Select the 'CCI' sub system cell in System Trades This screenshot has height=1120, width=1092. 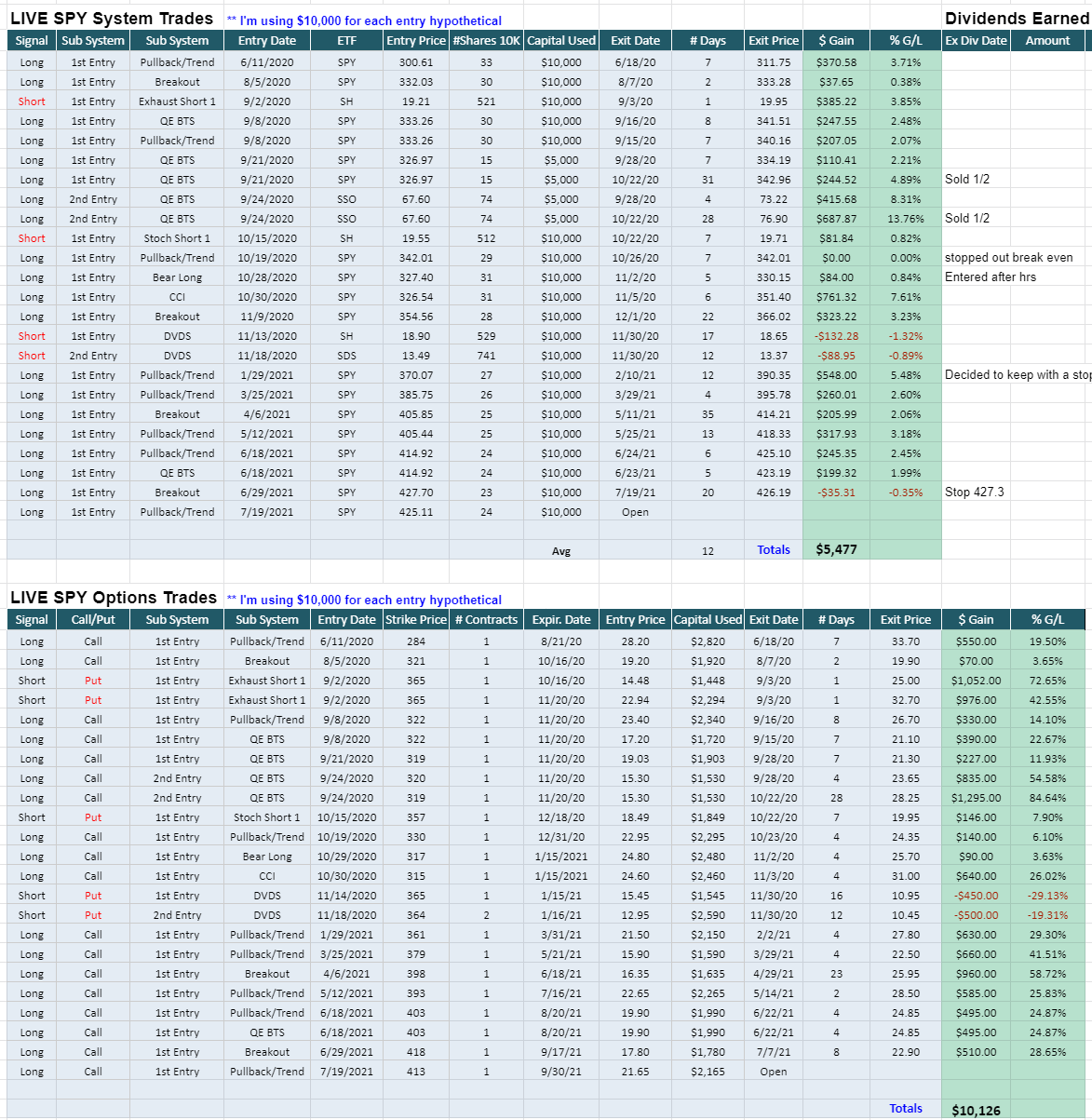[x=177, y=297]
